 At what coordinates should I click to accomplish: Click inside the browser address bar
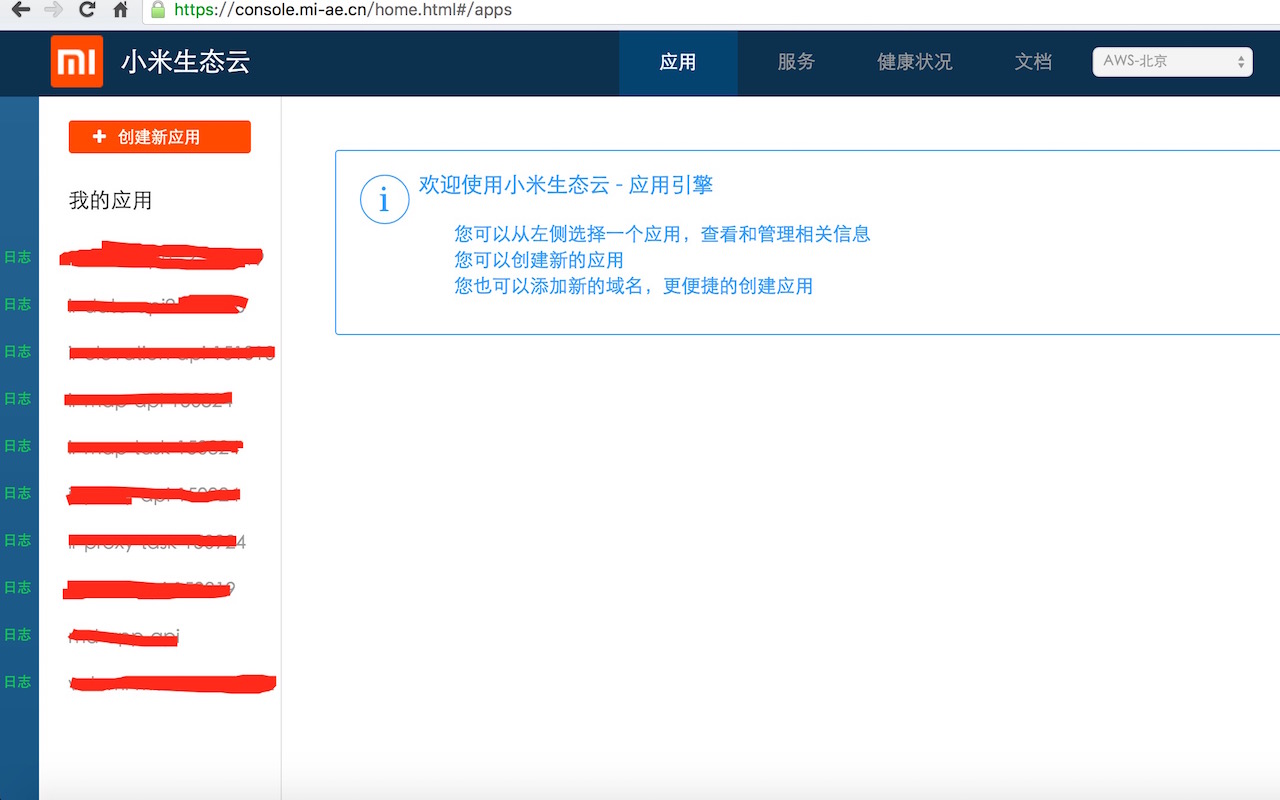point(400,11)
